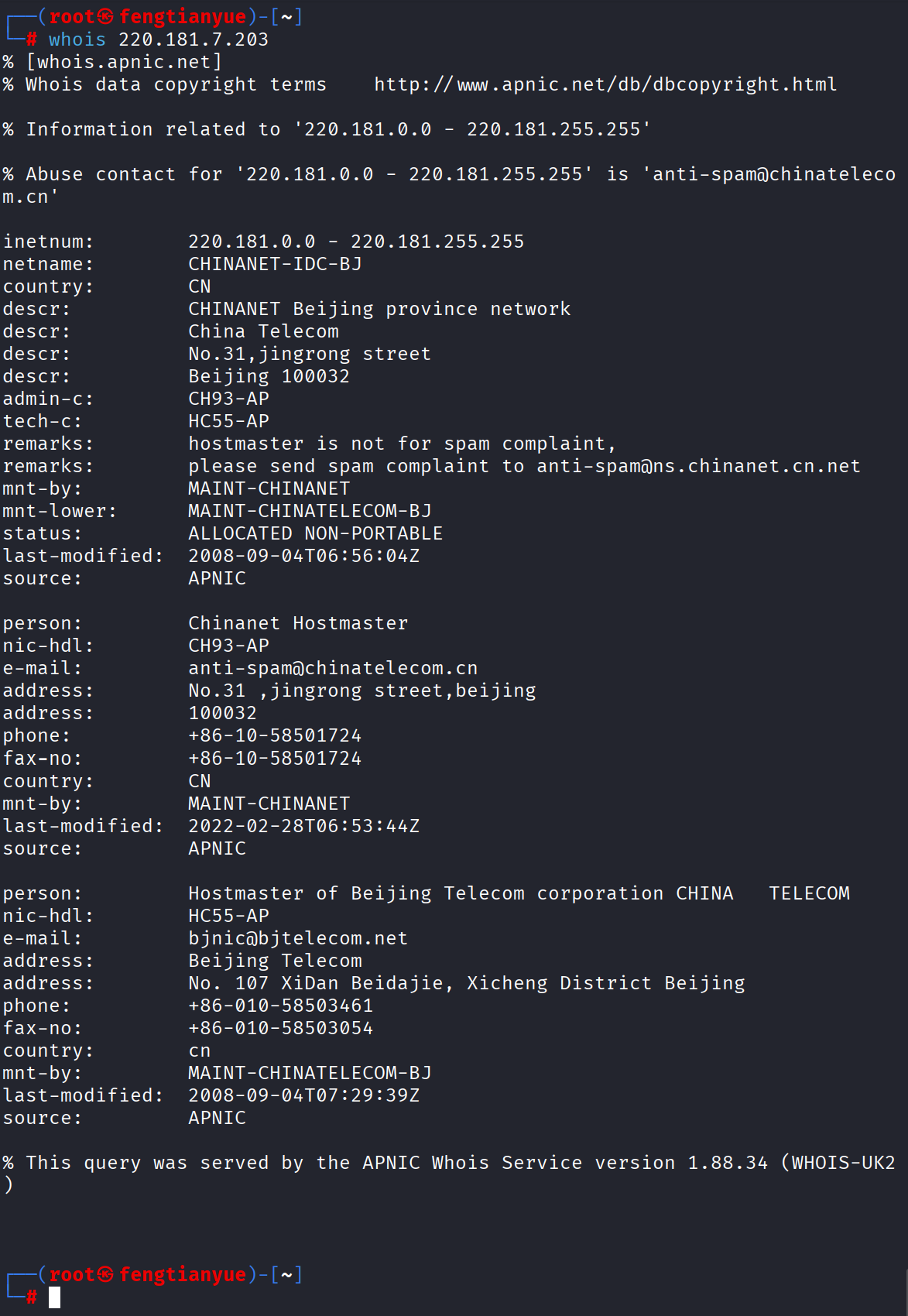Open the apnic.net dbcopyright.html URL
This screenshot has width=908, height=1316.
[x=605, y=84]
